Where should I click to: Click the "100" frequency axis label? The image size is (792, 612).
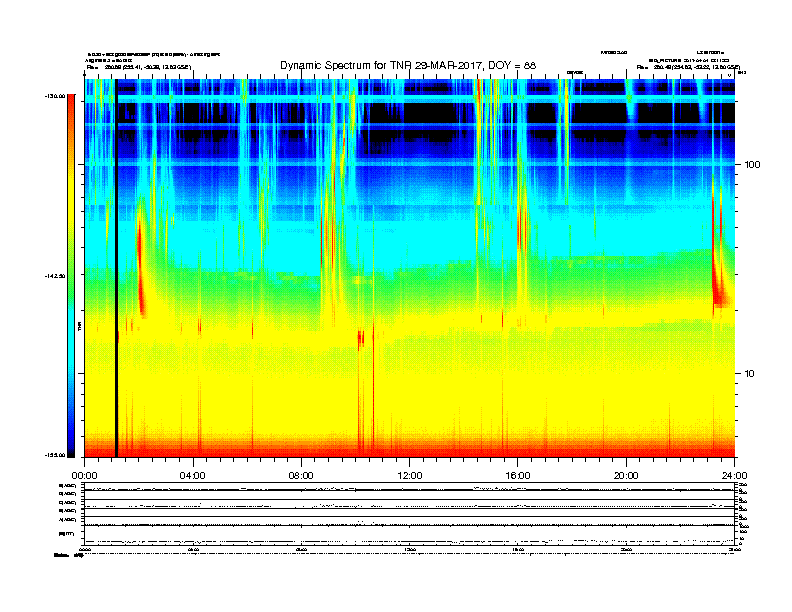click(x=752, y=165)
